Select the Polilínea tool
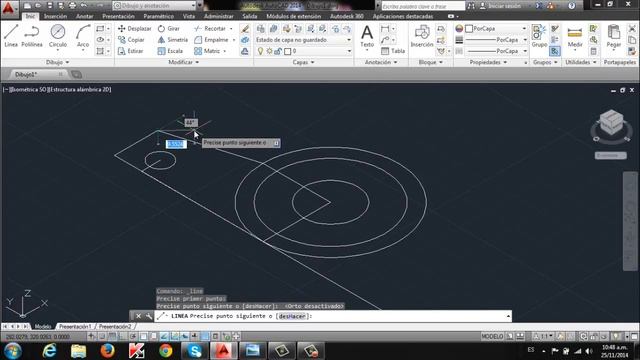Screen dimensions: 640x360 click(32, 36)
